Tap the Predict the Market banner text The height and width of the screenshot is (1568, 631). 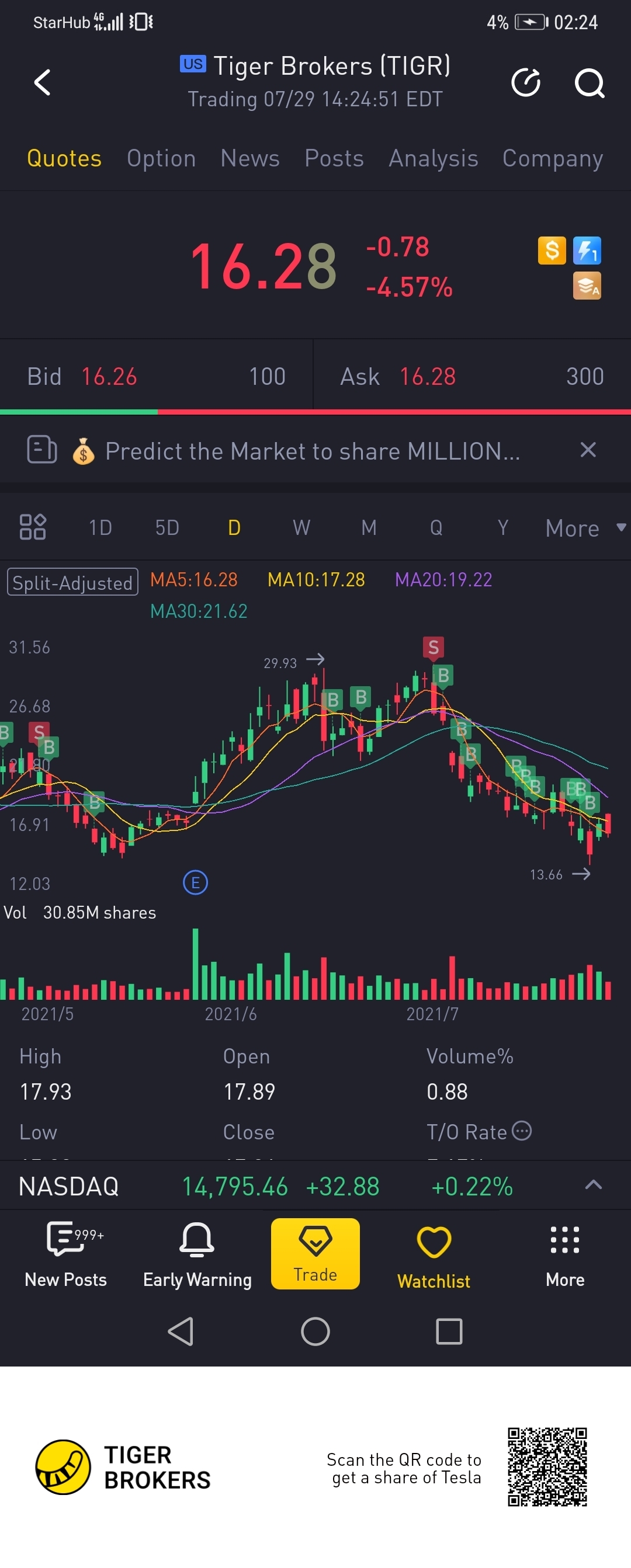tap(313, 451)
